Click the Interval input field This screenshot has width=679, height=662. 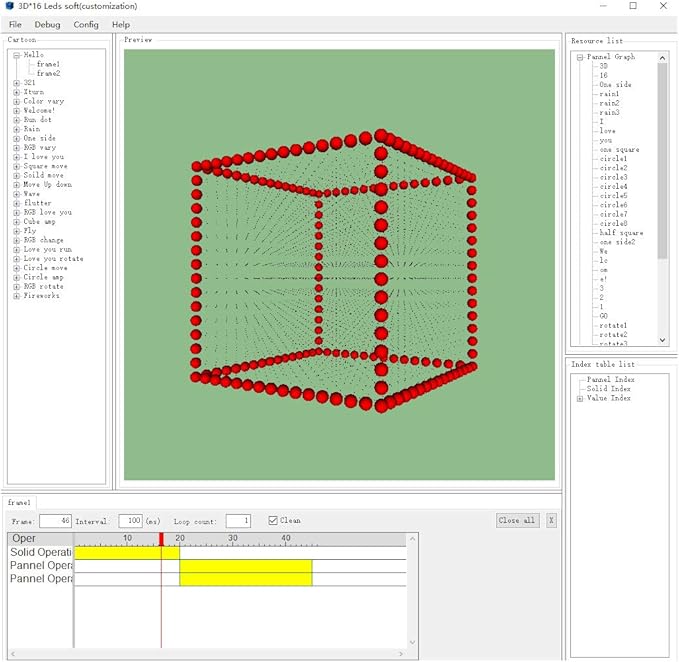tap(130, 521)
